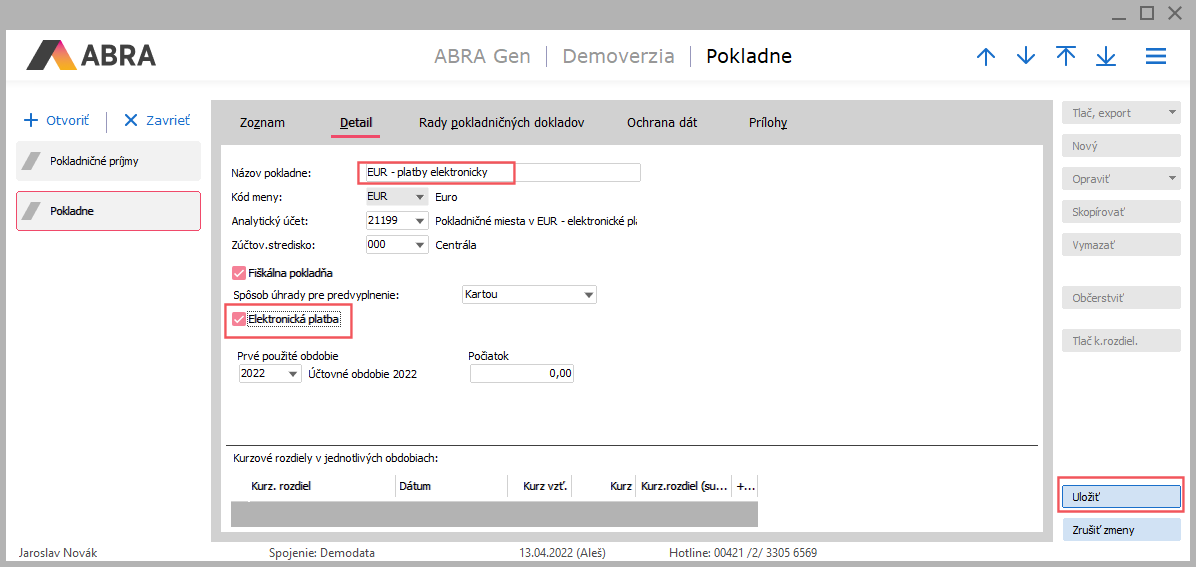Image resolution: width=1196 pixels, height=567 pixels.
Task: Click the Zrušiť zmeny button
Action: (x=1121, y=530)
